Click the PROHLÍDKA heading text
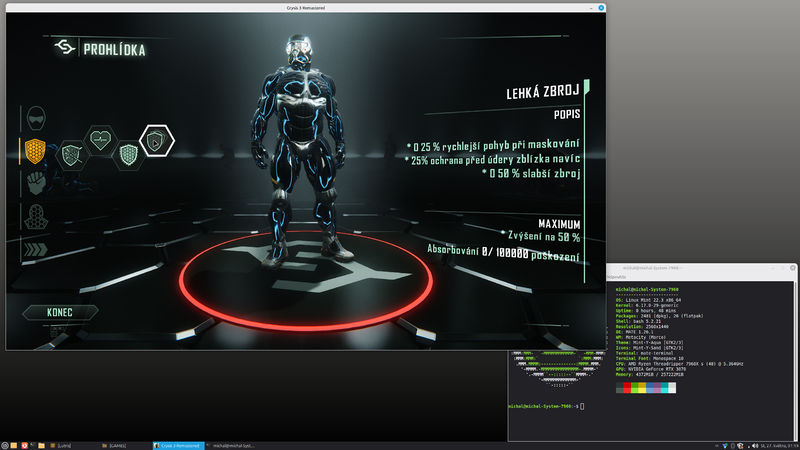This screenshot has height=450, width=800. pos(114,50)
